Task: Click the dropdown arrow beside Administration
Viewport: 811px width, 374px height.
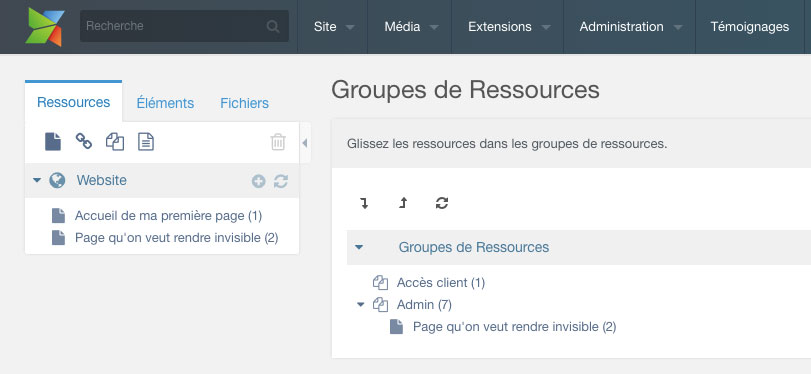Action: coord(678,27)
